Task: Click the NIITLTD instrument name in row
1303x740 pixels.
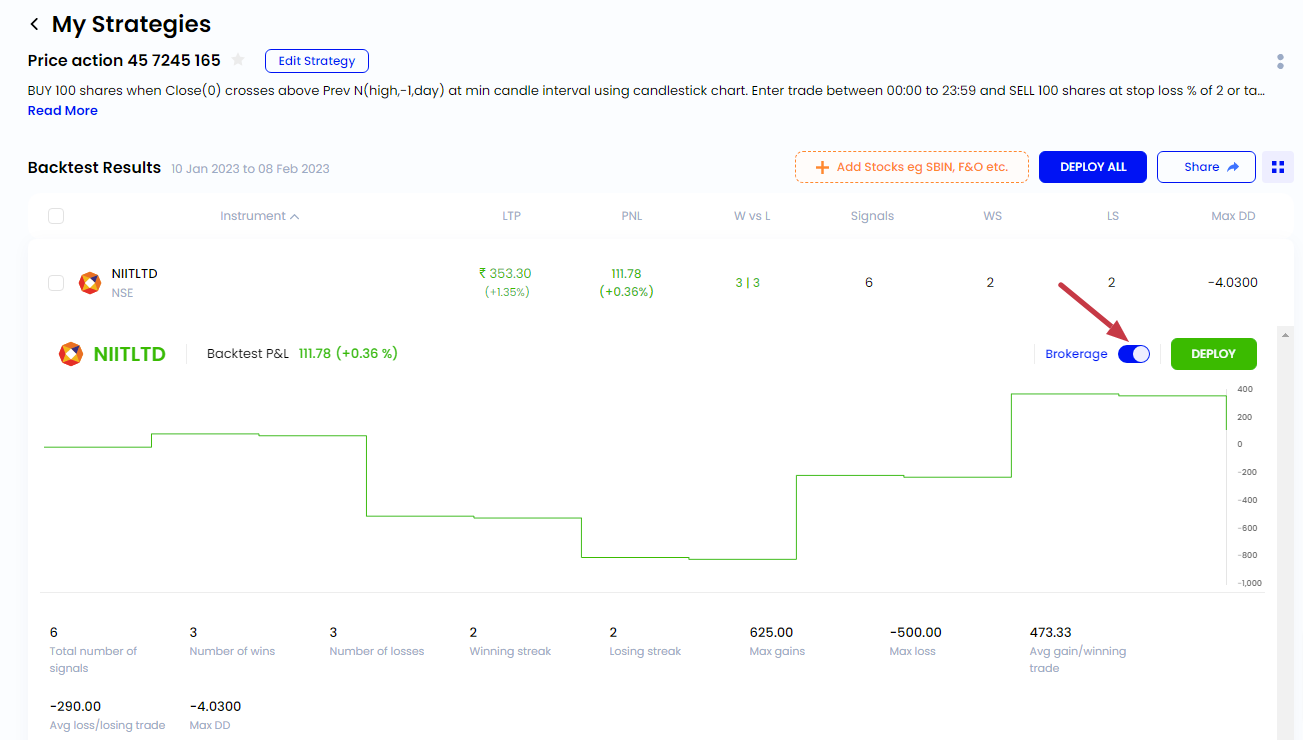Action: click(134, 274)
